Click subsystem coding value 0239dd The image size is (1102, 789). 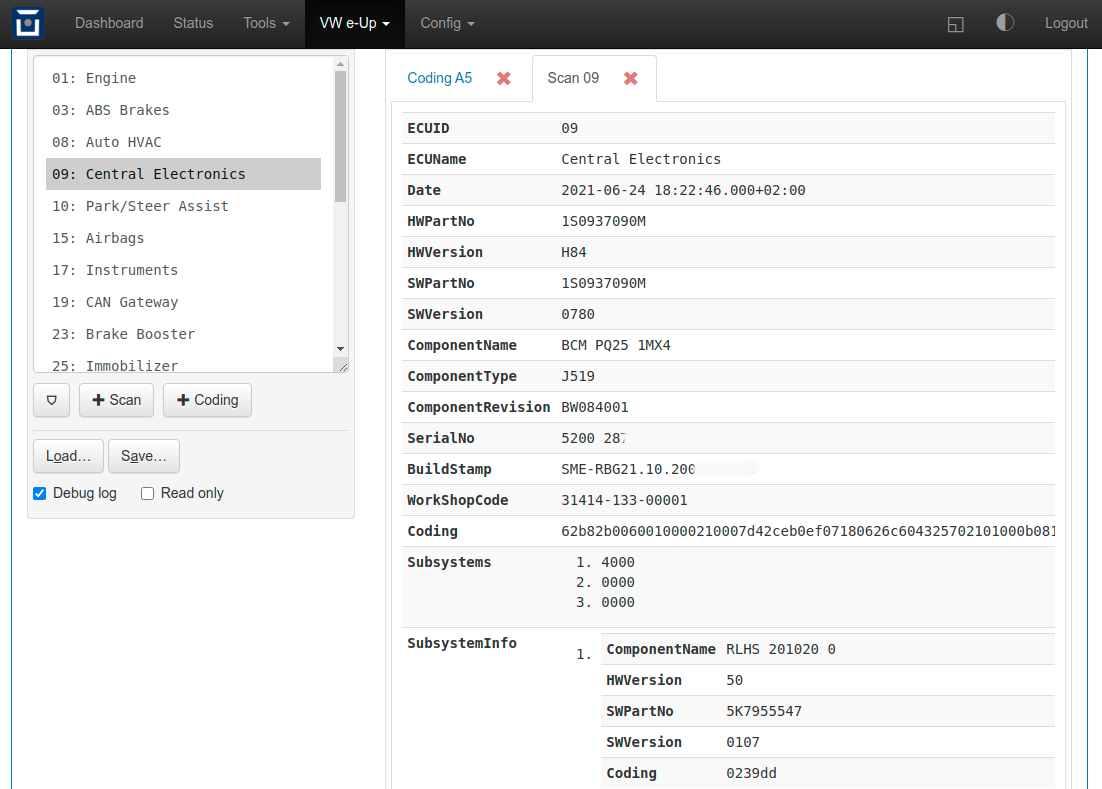tap(751, 774)
